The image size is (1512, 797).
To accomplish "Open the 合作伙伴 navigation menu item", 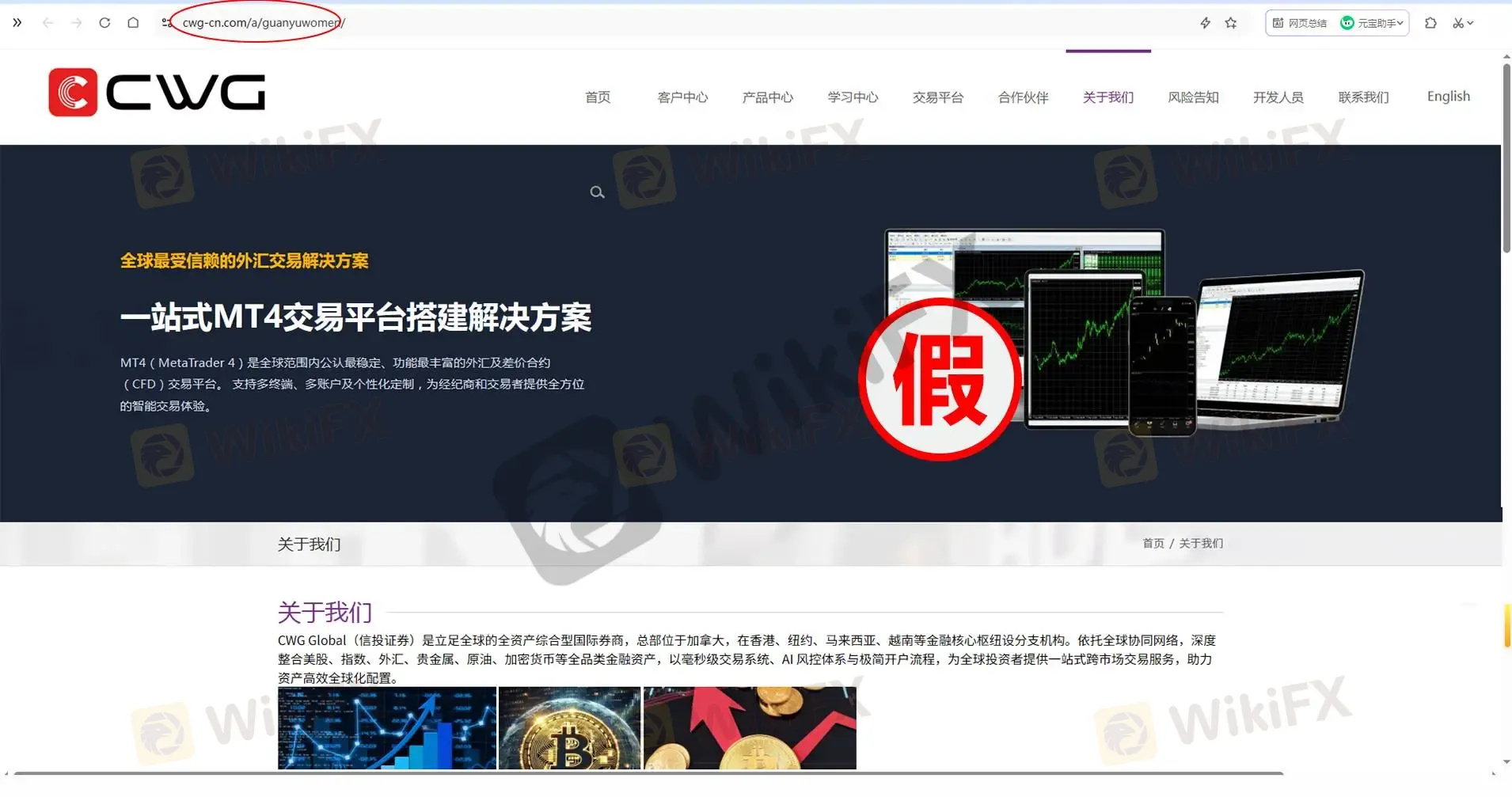I will pyautogui.click(x=1023, y=97).
